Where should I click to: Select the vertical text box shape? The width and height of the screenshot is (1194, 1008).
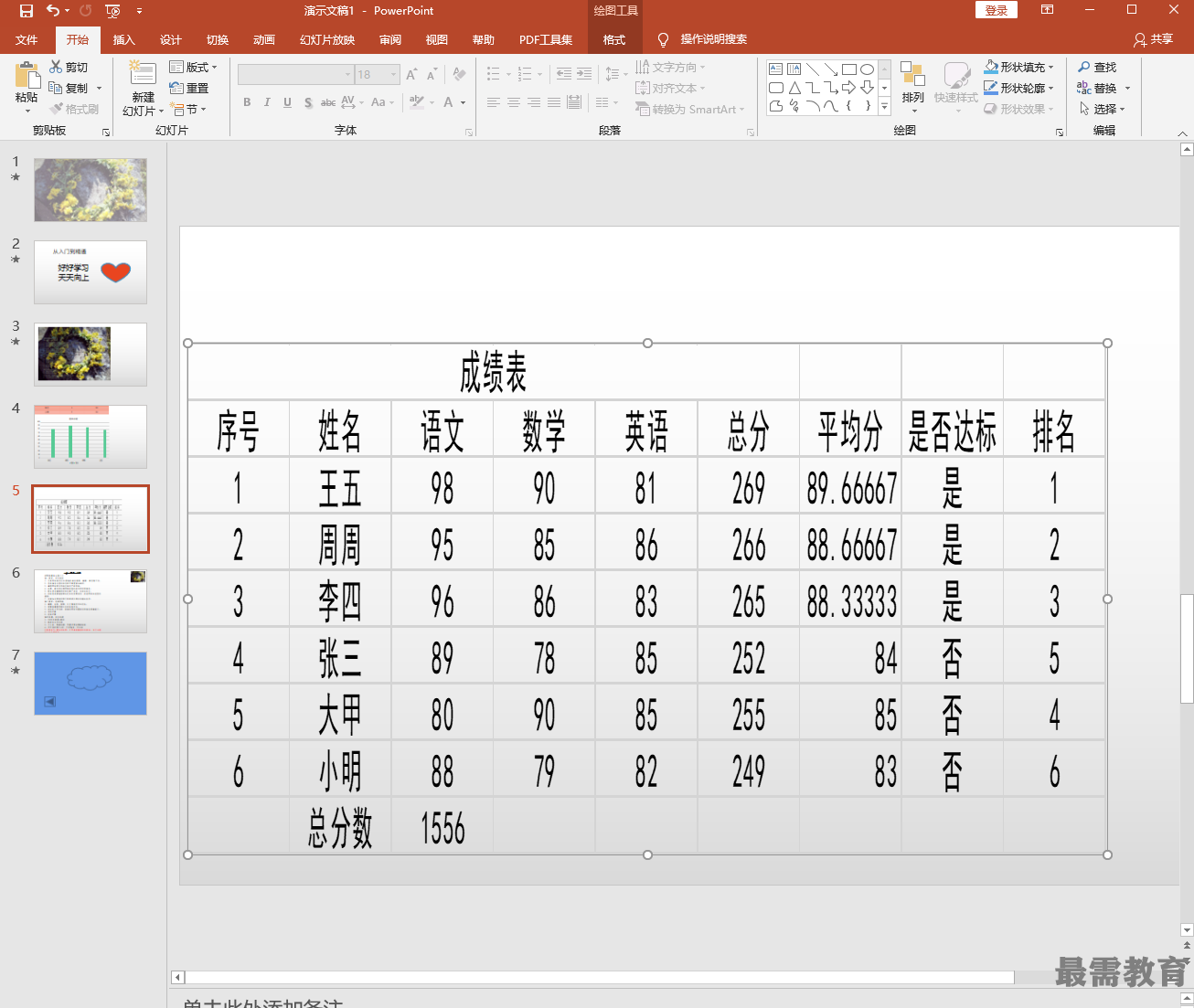794,69
